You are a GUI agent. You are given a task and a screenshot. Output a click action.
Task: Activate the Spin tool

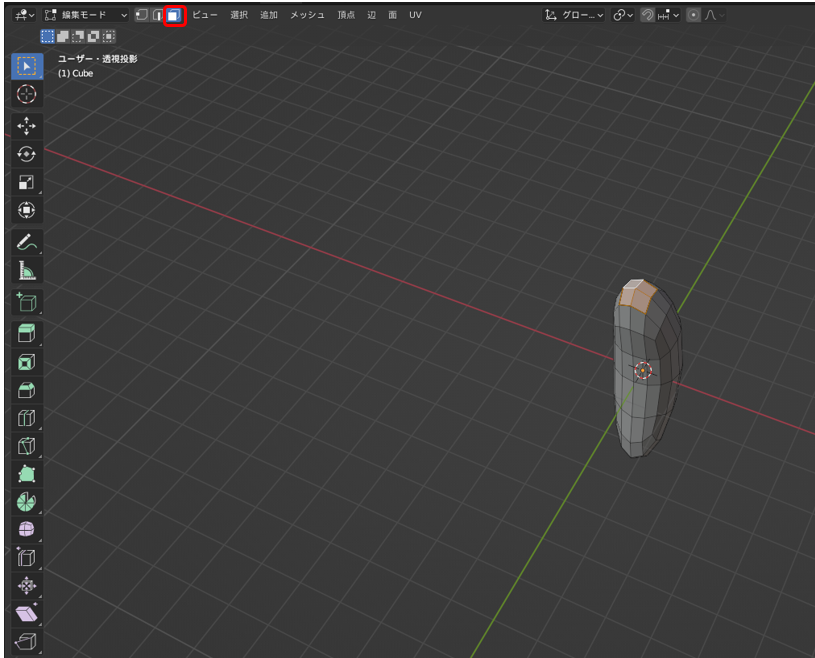(x=27, y=502)
